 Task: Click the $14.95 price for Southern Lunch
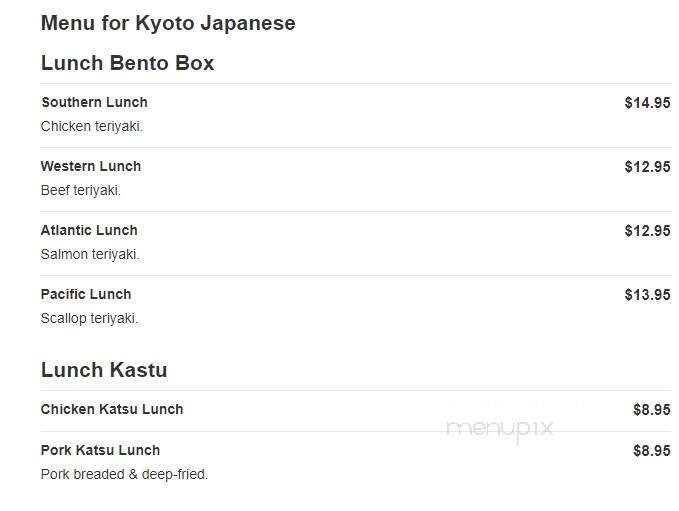(647, 102)
